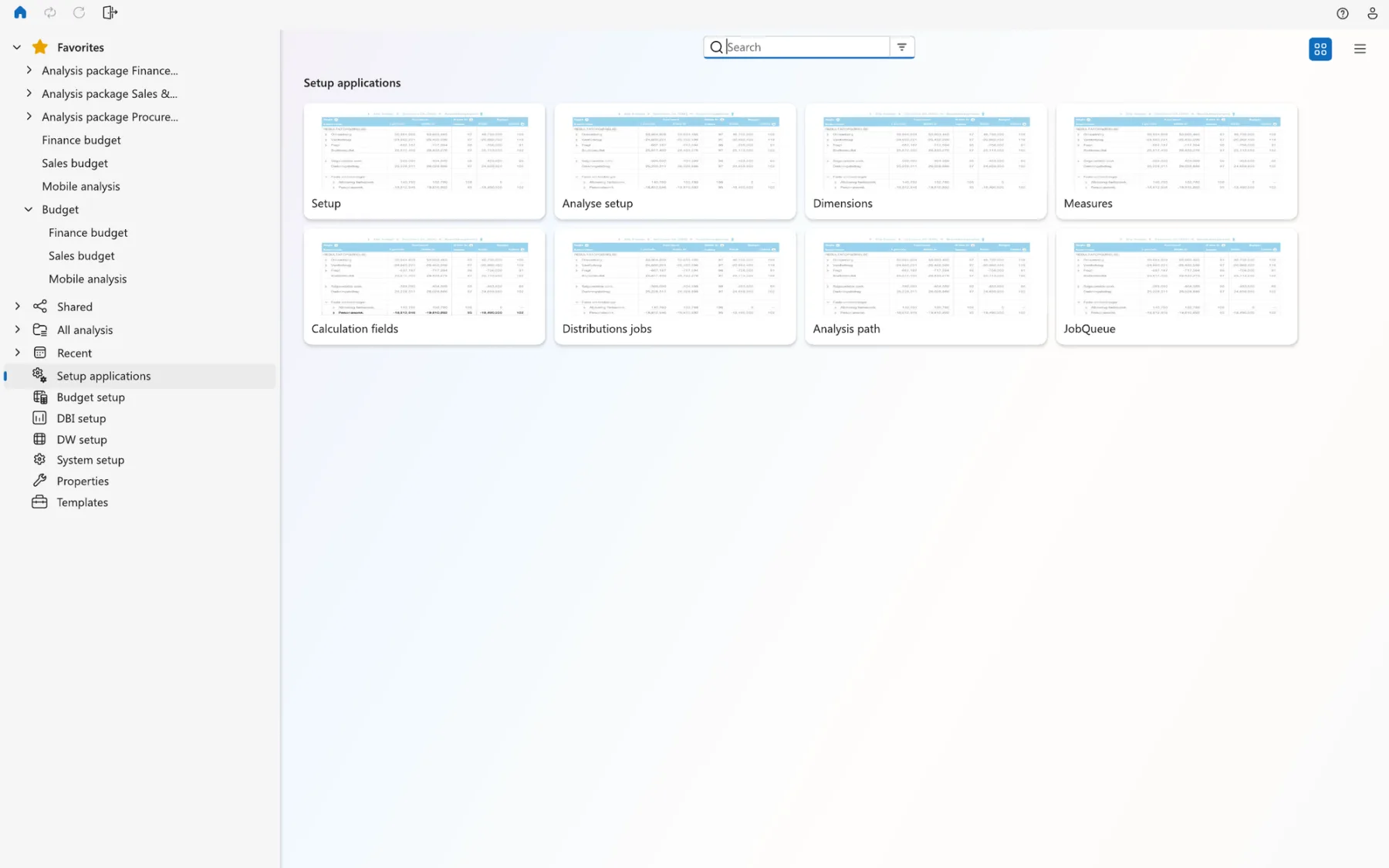Go to the Home icon
The height and width of the screenshot is (868, 1389).
pyautogui.click(x=20, y=12)
